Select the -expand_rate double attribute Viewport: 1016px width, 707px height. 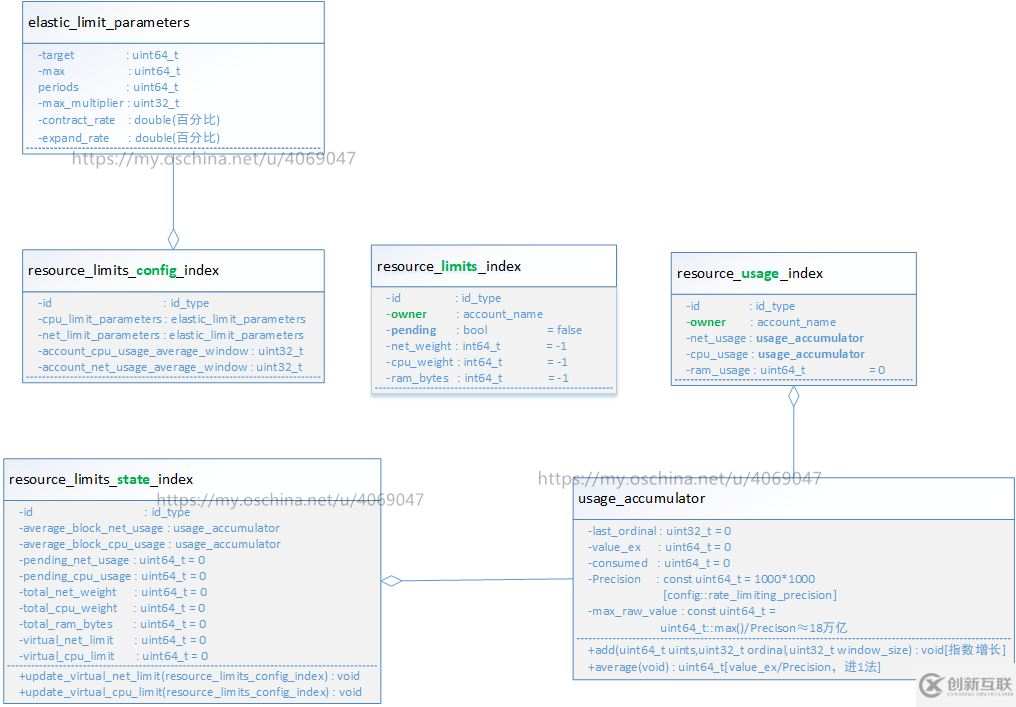click(x=129, y=137)
